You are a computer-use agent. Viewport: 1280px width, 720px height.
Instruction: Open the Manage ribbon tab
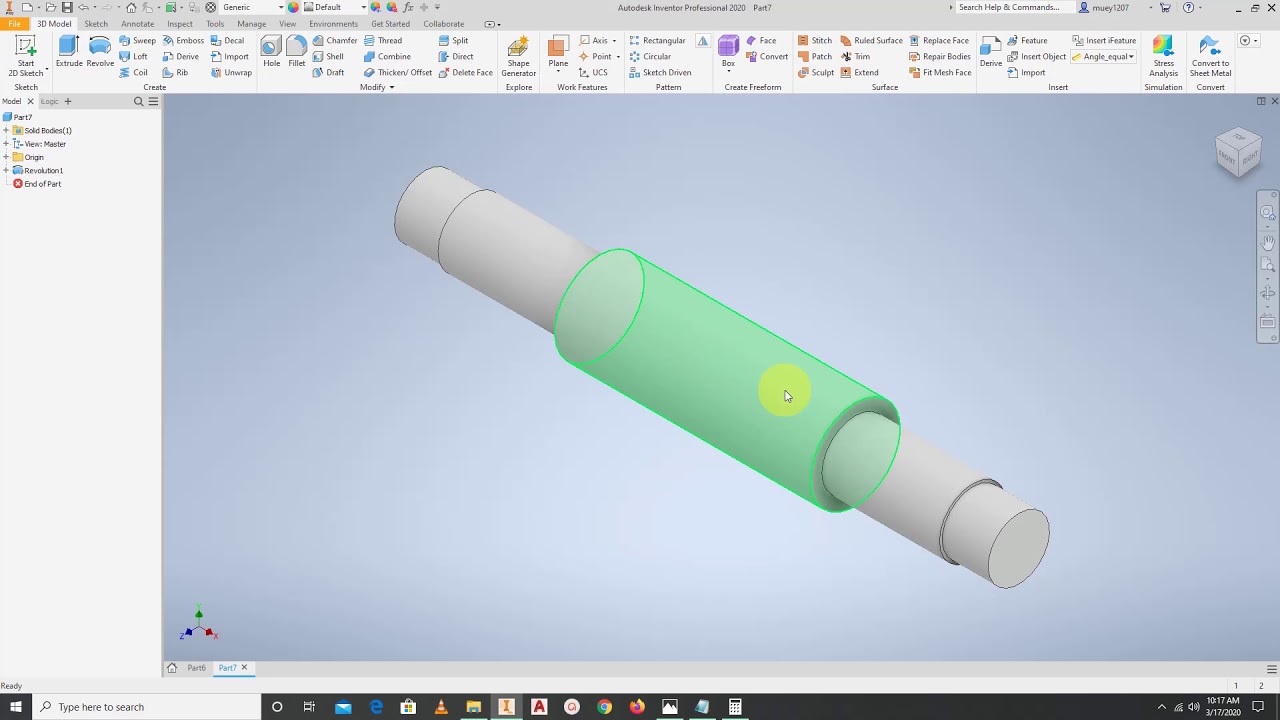coord(251,24)
